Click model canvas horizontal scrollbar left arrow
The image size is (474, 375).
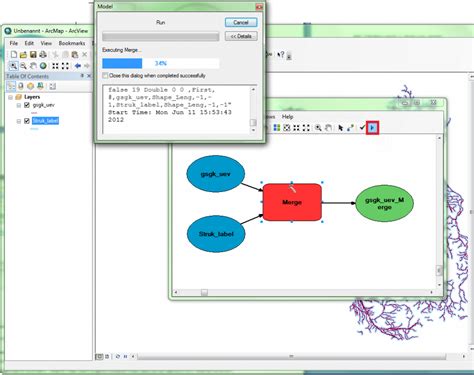coord(176,292)
